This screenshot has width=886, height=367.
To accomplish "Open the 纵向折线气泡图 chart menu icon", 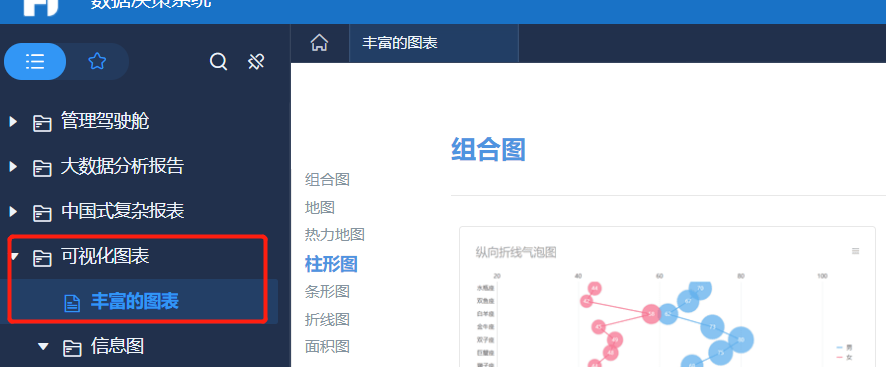I will pyautogui.click(x=855, y=251).
